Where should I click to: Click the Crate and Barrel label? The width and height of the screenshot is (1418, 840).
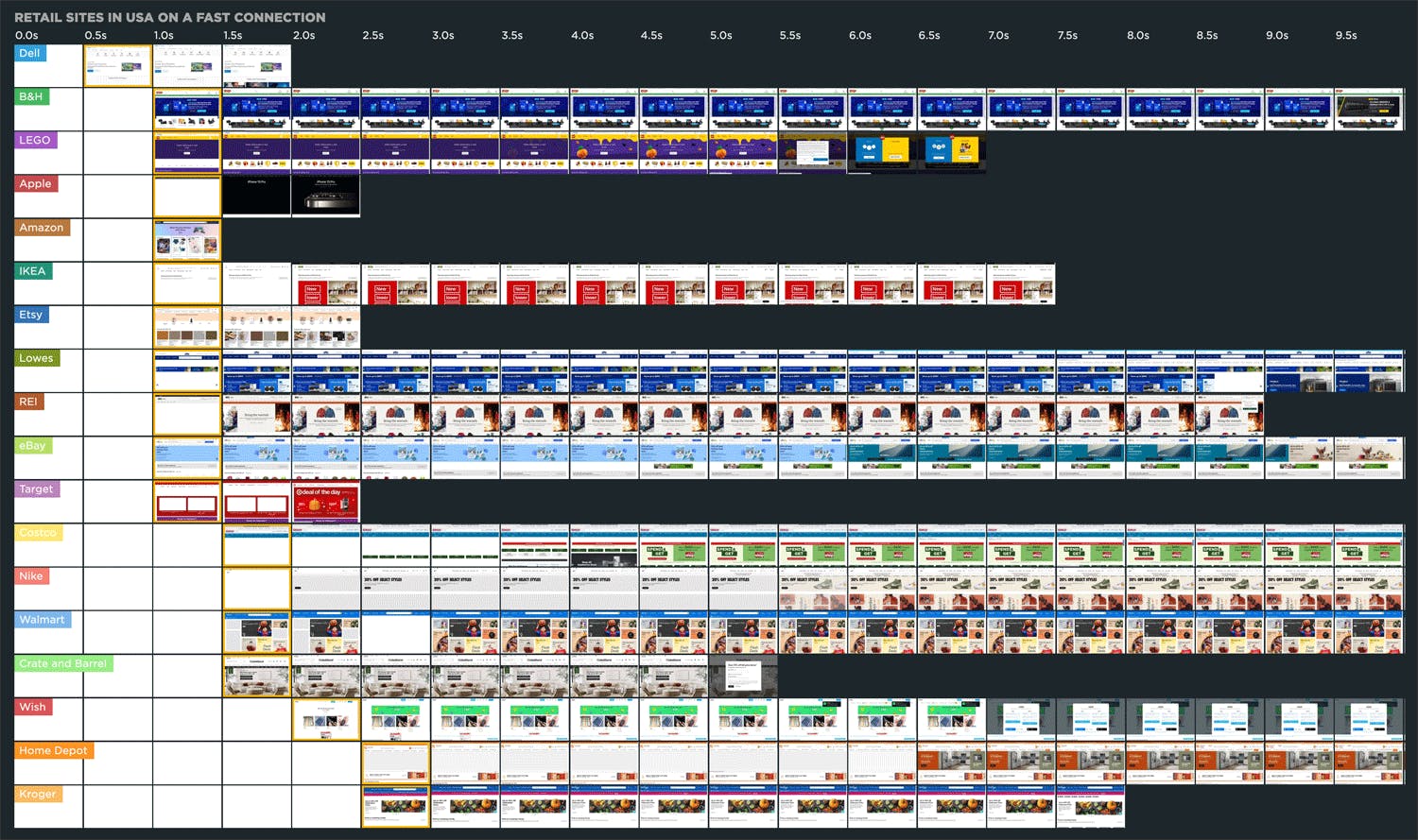[63, 663]
